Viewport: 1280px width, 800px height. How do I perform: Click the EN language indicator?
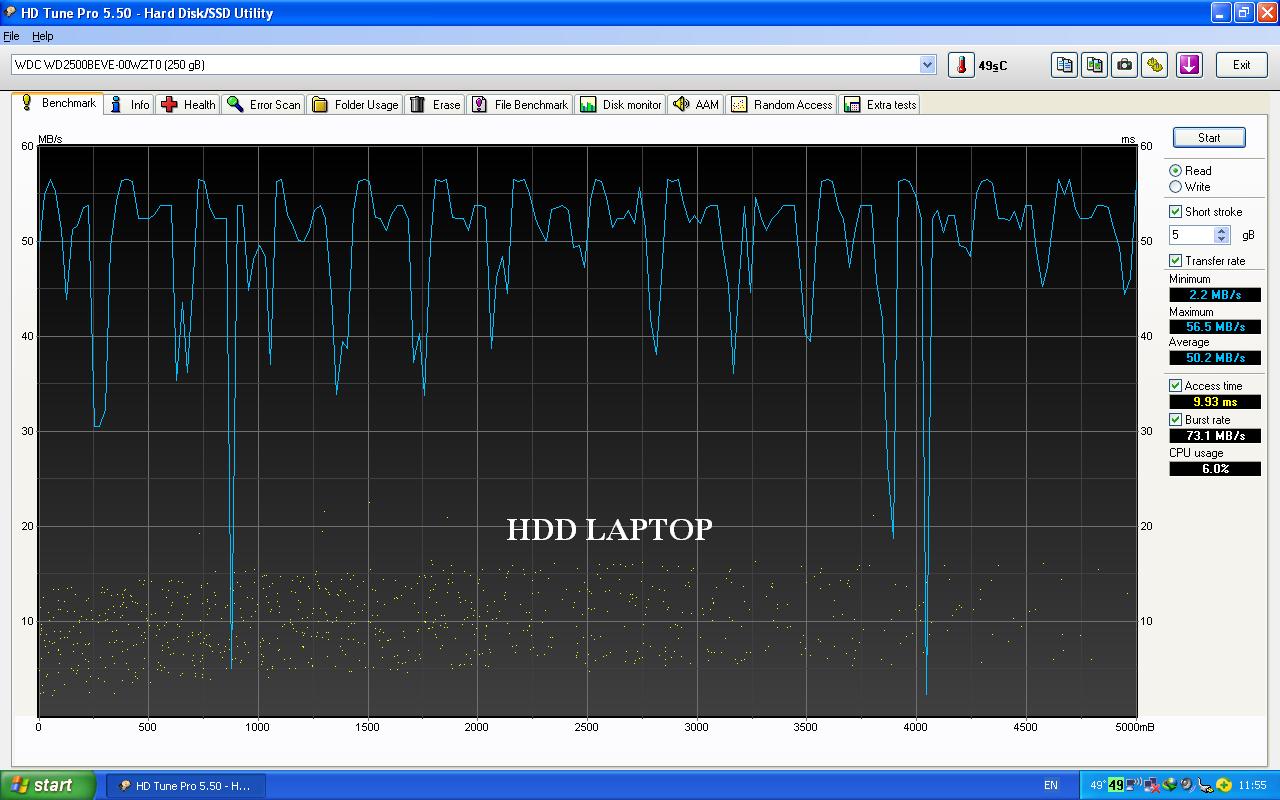1051,785
